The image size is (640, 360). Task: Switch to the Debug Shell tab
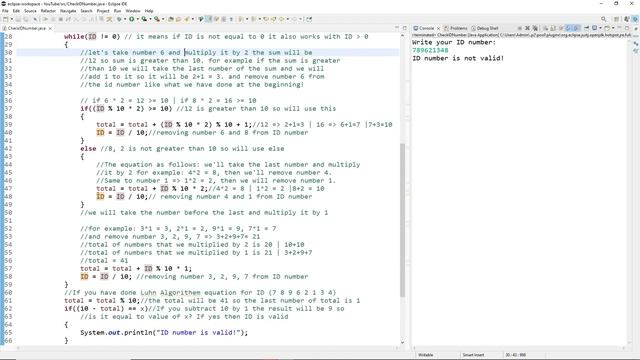click(x=484, y=28)
